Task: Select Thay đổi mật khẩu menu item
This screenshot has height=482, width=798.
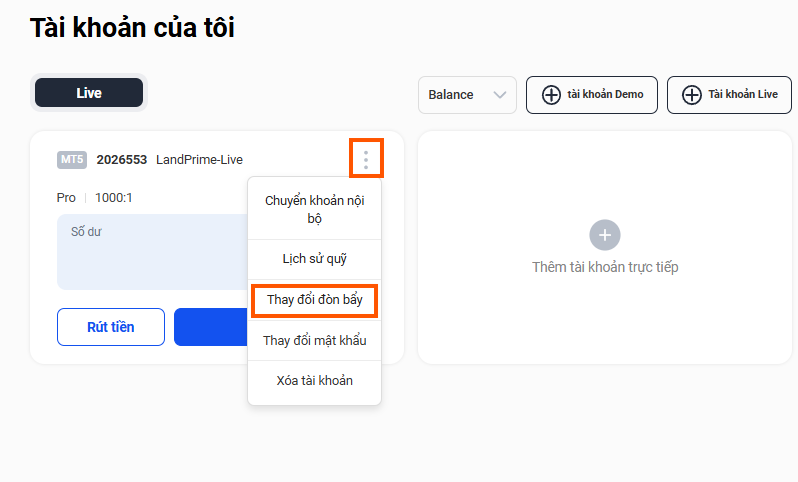Action: 314,340
